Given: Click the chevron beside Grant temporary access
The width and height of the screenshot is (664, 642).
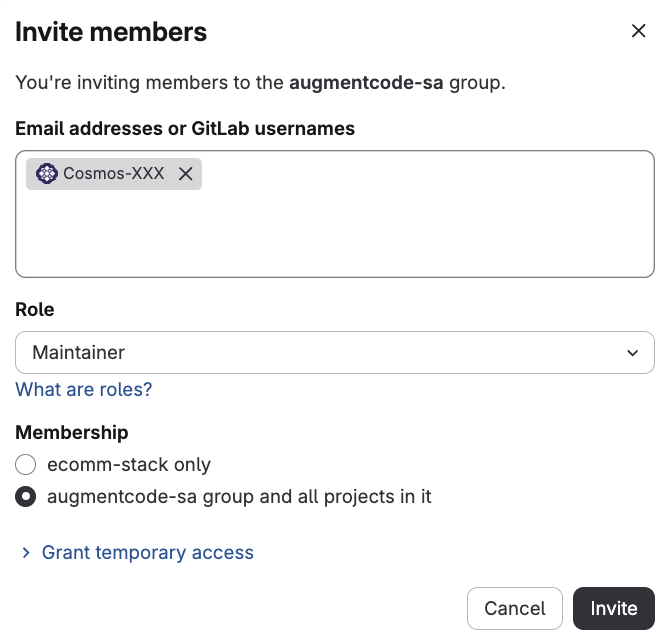Looking at the screenshot, I should tap(26, 553).
